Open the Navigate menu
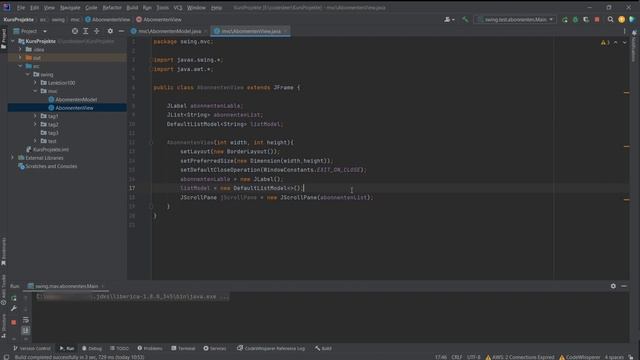 point(70,7)
